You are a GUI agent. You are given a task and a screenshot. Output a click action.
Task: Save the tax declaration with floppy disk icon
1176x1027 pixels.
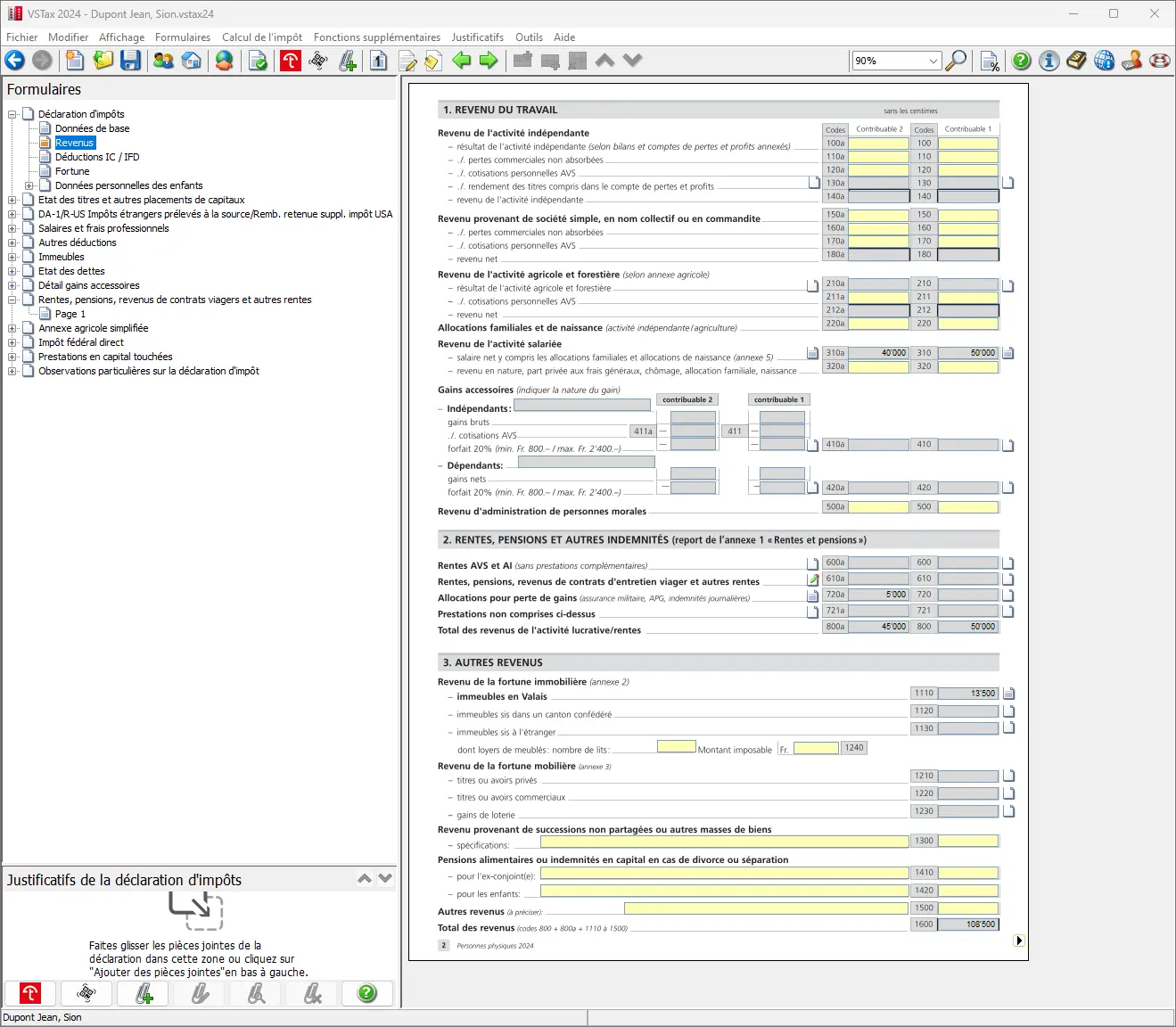click(x=131, y=61)
